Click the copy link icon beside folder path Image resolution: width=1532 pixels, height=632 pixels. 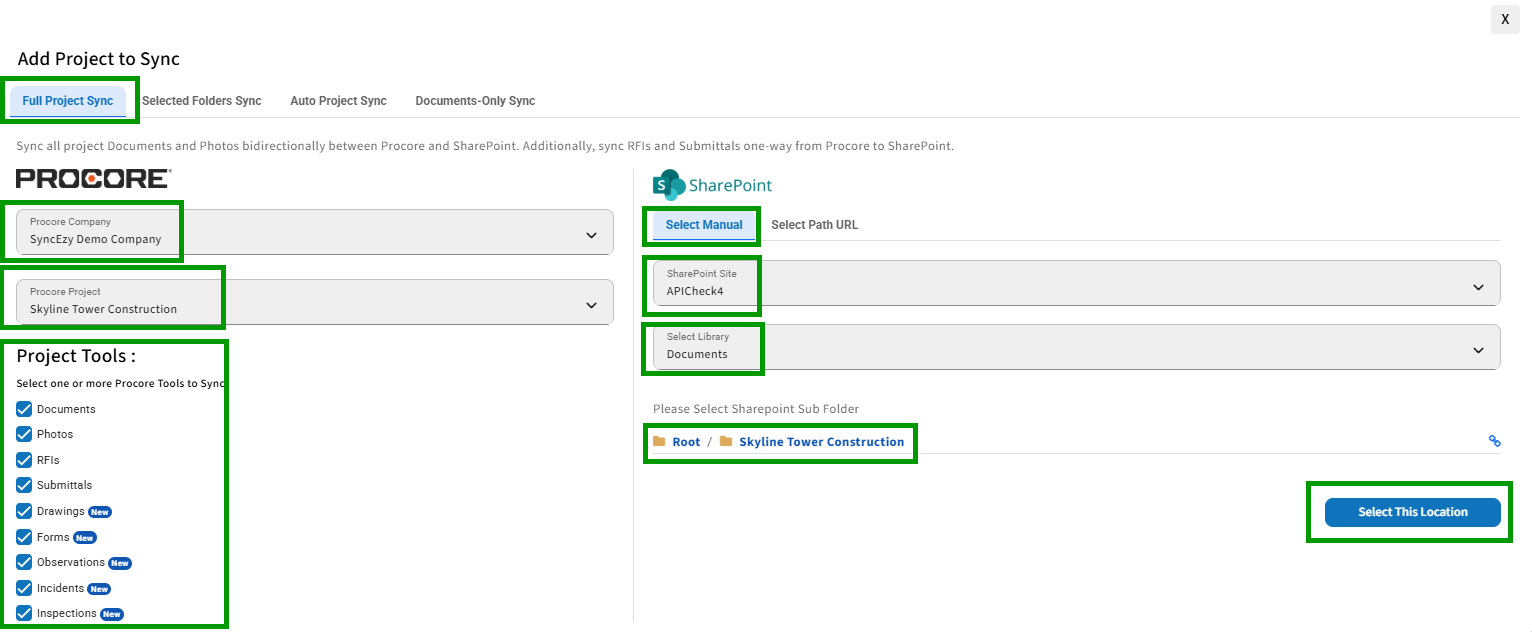1494,441
